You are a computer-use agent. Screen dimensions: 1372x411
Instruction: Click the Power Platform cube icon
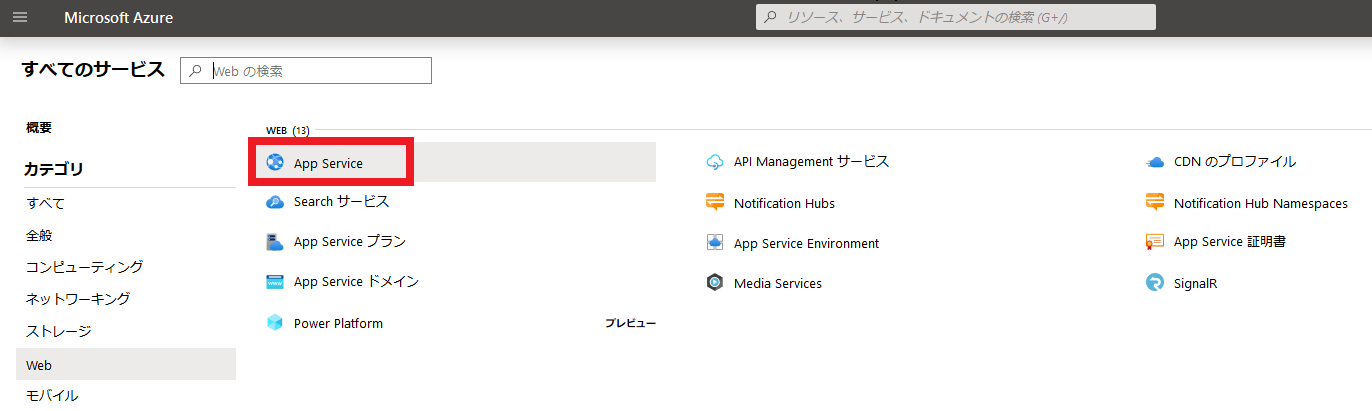pyautogui.click(x=275, y=323)
